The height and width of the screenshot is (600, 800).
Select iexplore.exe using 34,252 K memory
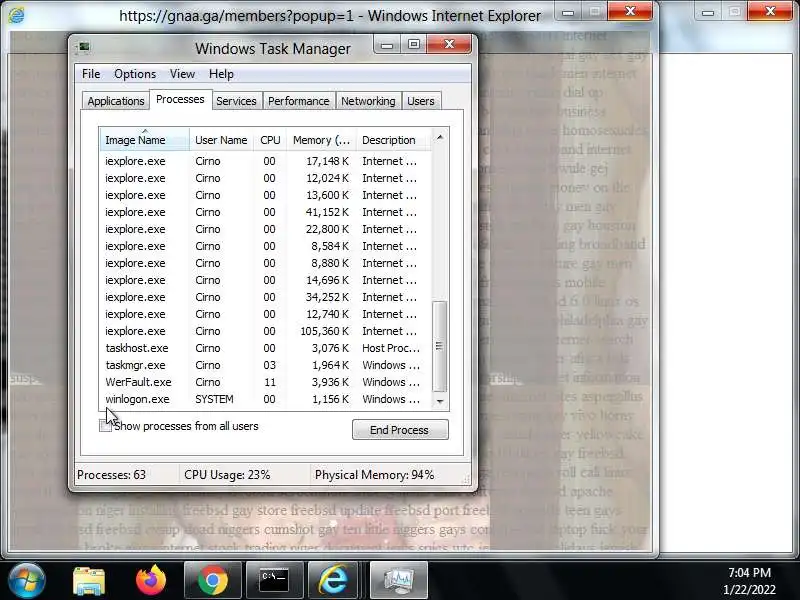point(265,297)
